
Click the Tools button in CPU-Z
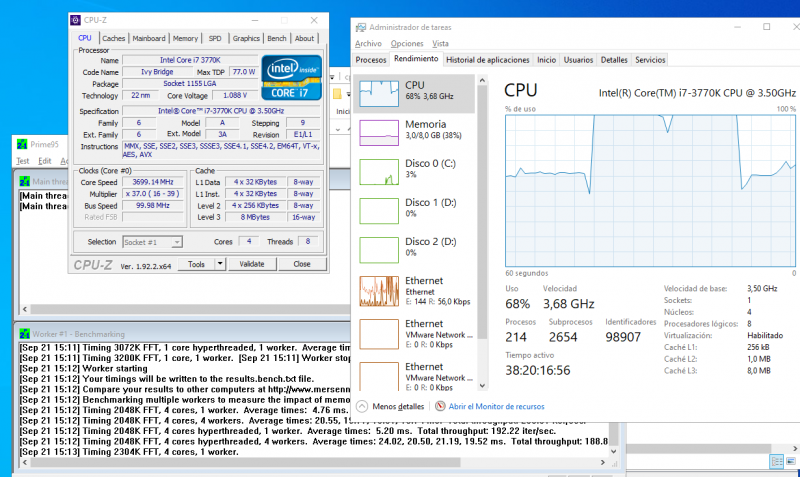pos(196,264)
